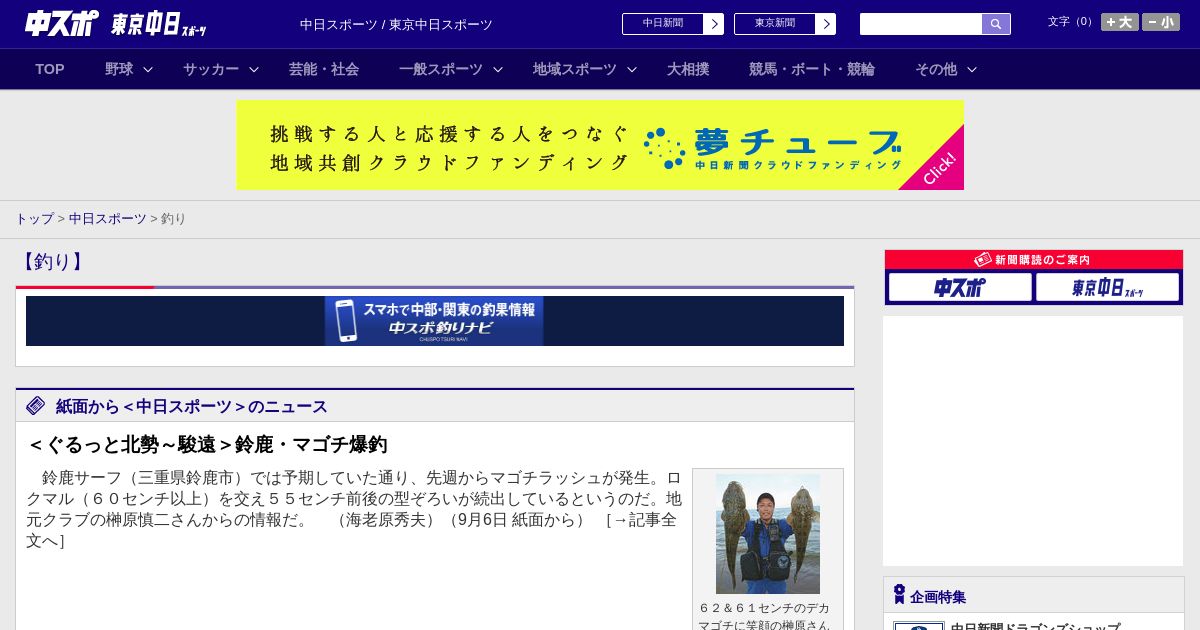Click the 中日スポーツ breadcrumb link
Image resolution: width=1200 pixels, height=630 pixels.
tap(108, 218)
